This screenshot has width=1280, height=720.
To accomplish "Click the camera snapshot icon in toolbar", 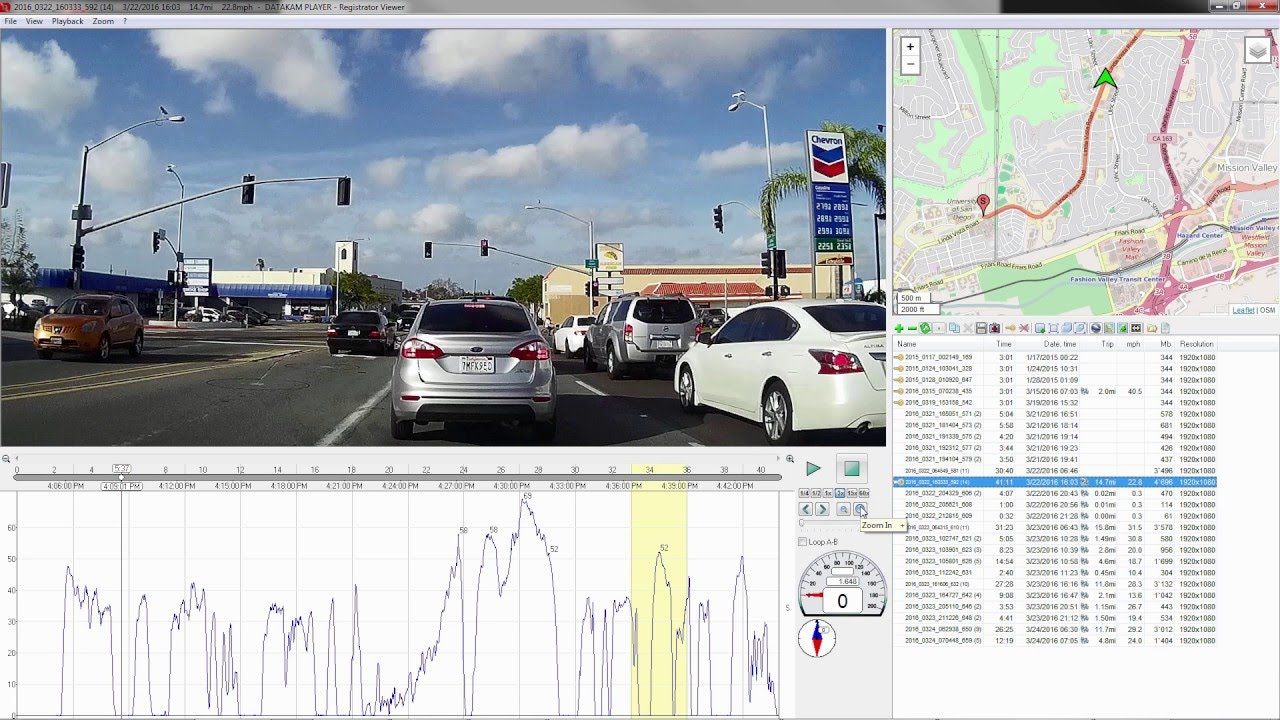I will 994,328.
